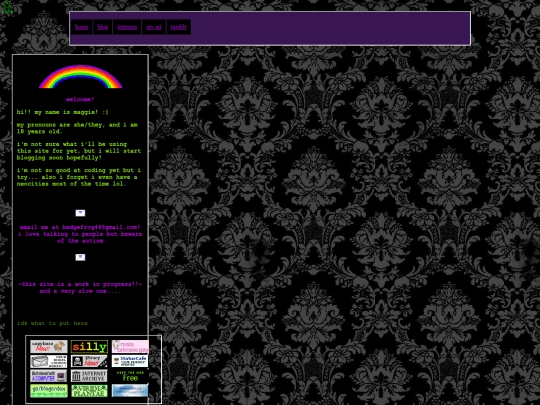Screen dimensions: 540x405
Task: Visit the my art page
Action: (x=154, y=27)
